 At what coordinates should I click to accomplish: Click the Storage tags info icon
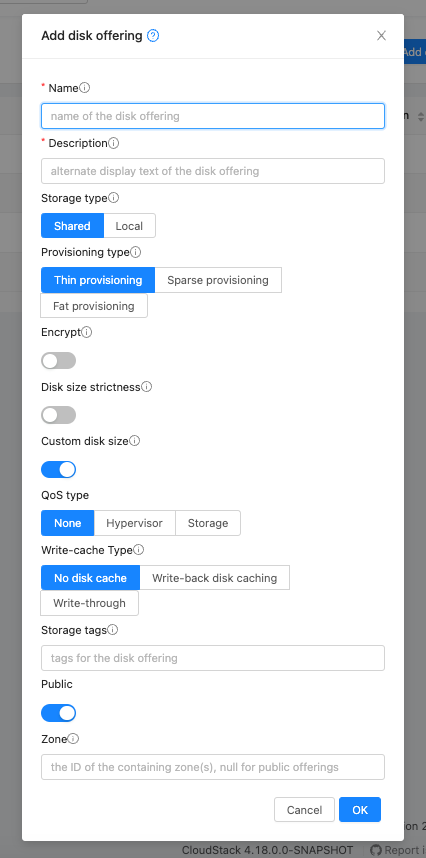click(113, 630)
